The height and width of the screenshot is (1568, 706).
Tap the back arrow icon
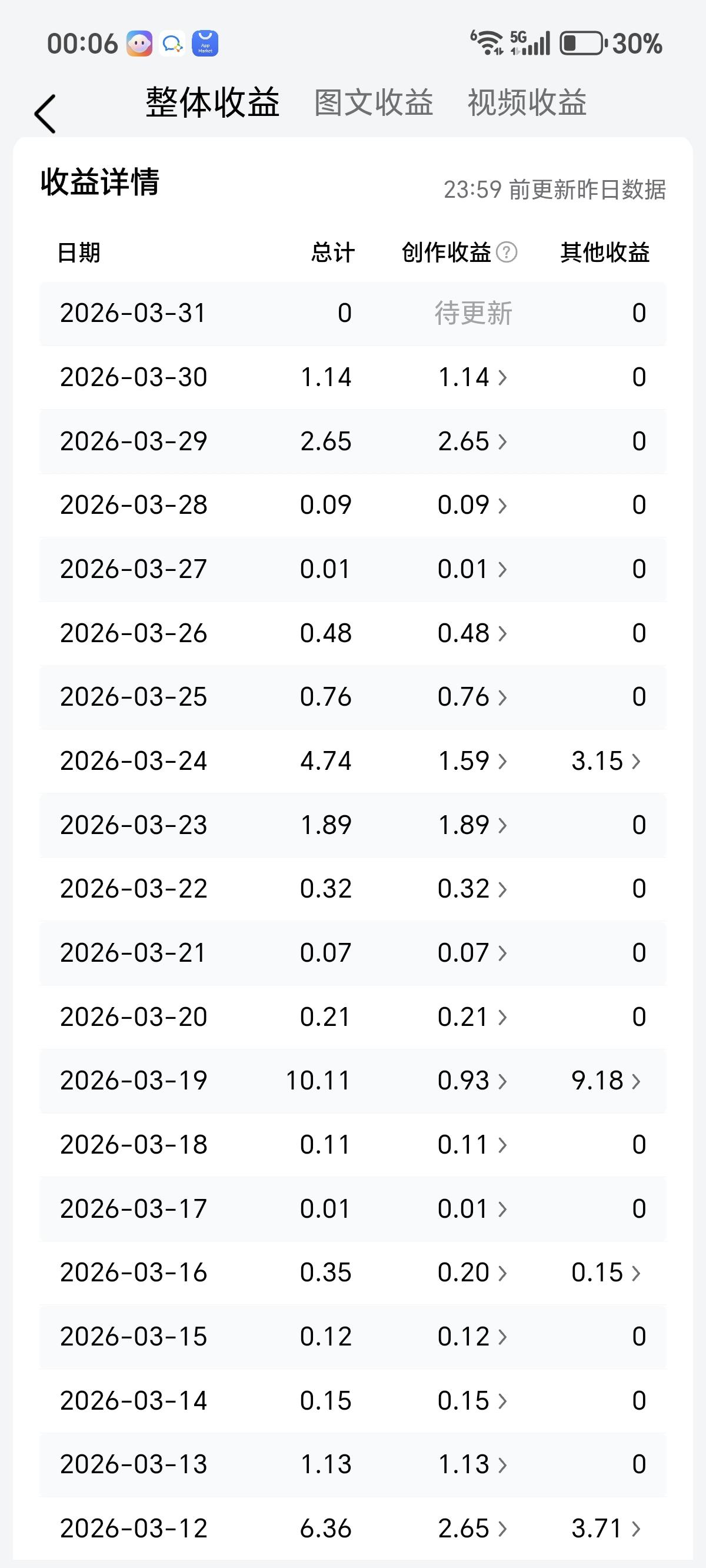pos(46,114)
